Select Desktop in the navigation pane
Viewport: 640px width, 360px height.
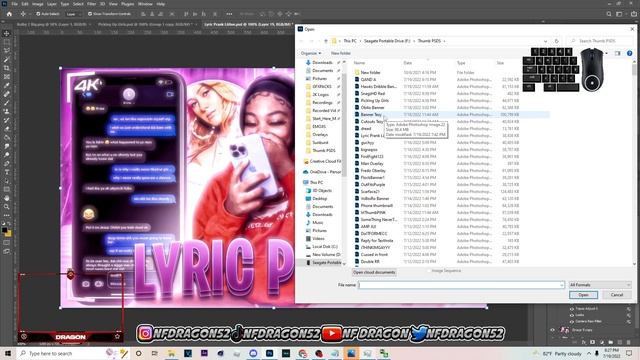[x=320, y=198]
